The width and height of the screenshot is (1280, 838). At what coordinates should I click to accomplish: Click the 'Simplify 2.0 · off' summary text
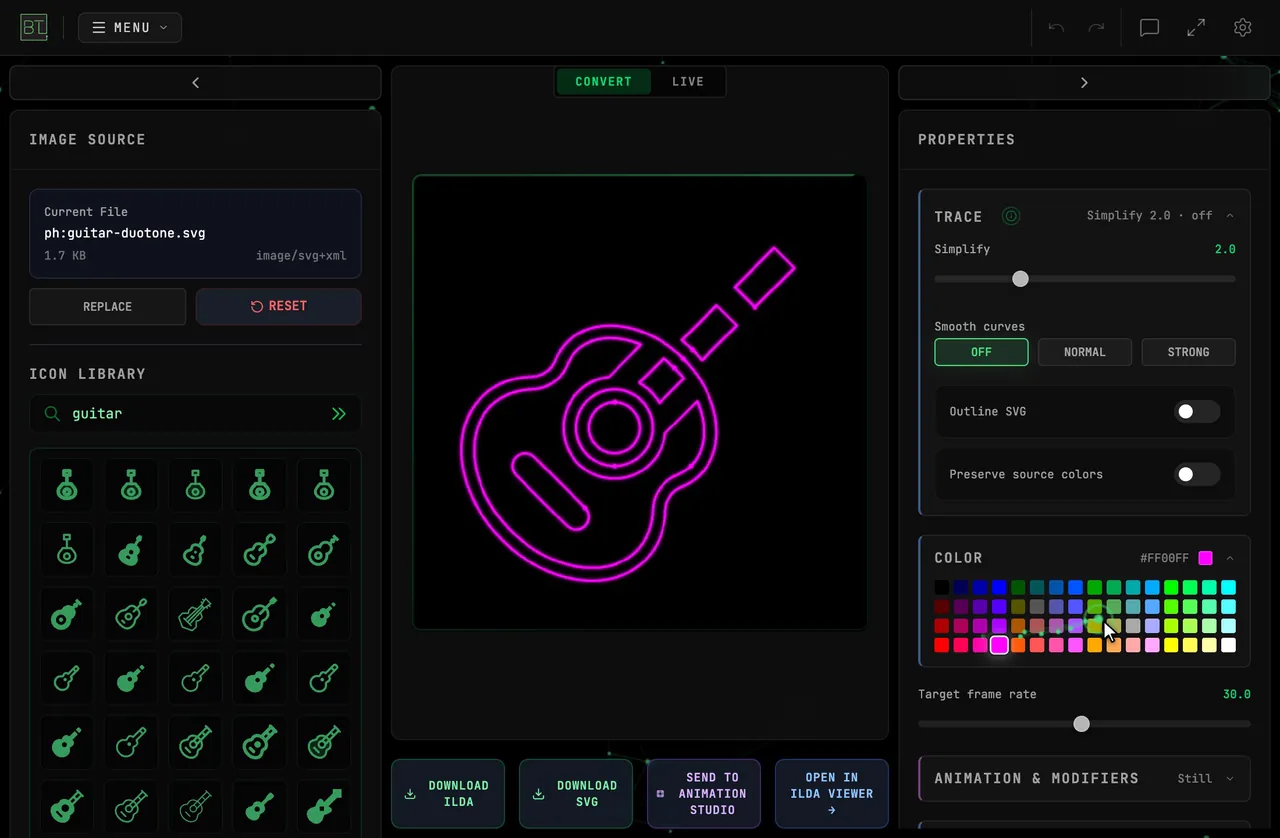point(1150,216)
